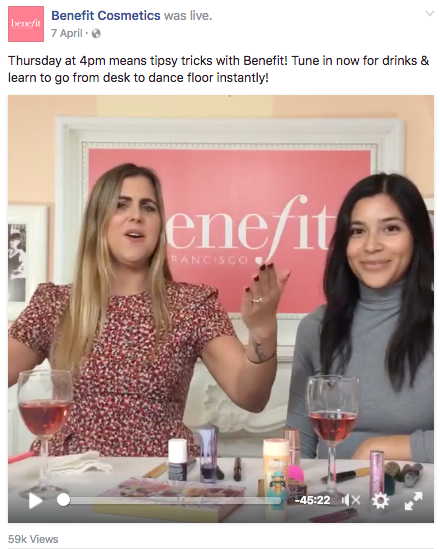Click the 59k Views count
This screenshot has width=440, height=549.
point(33,539)
